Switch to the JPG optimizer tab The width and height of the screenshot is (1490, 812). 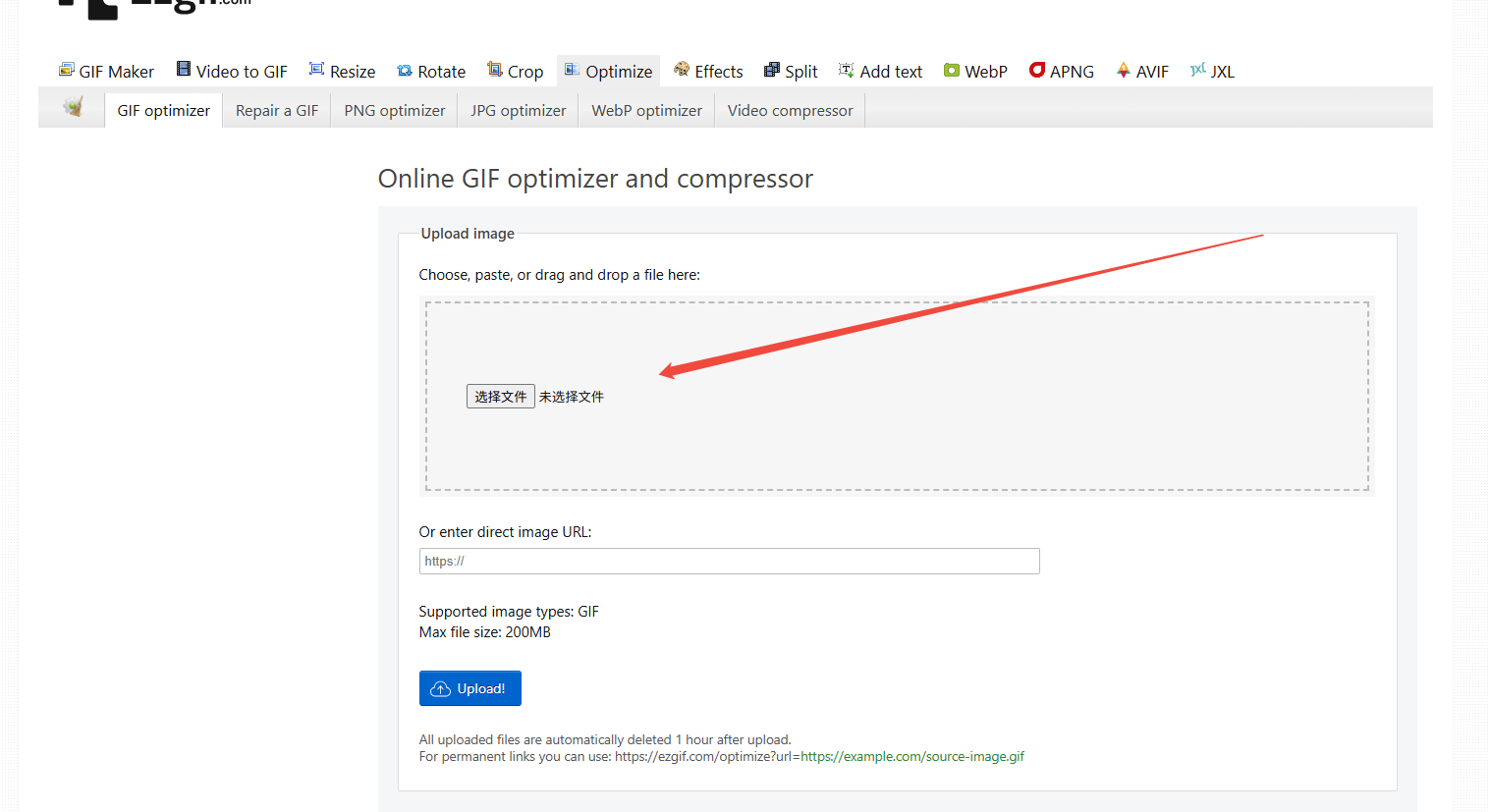519,110
